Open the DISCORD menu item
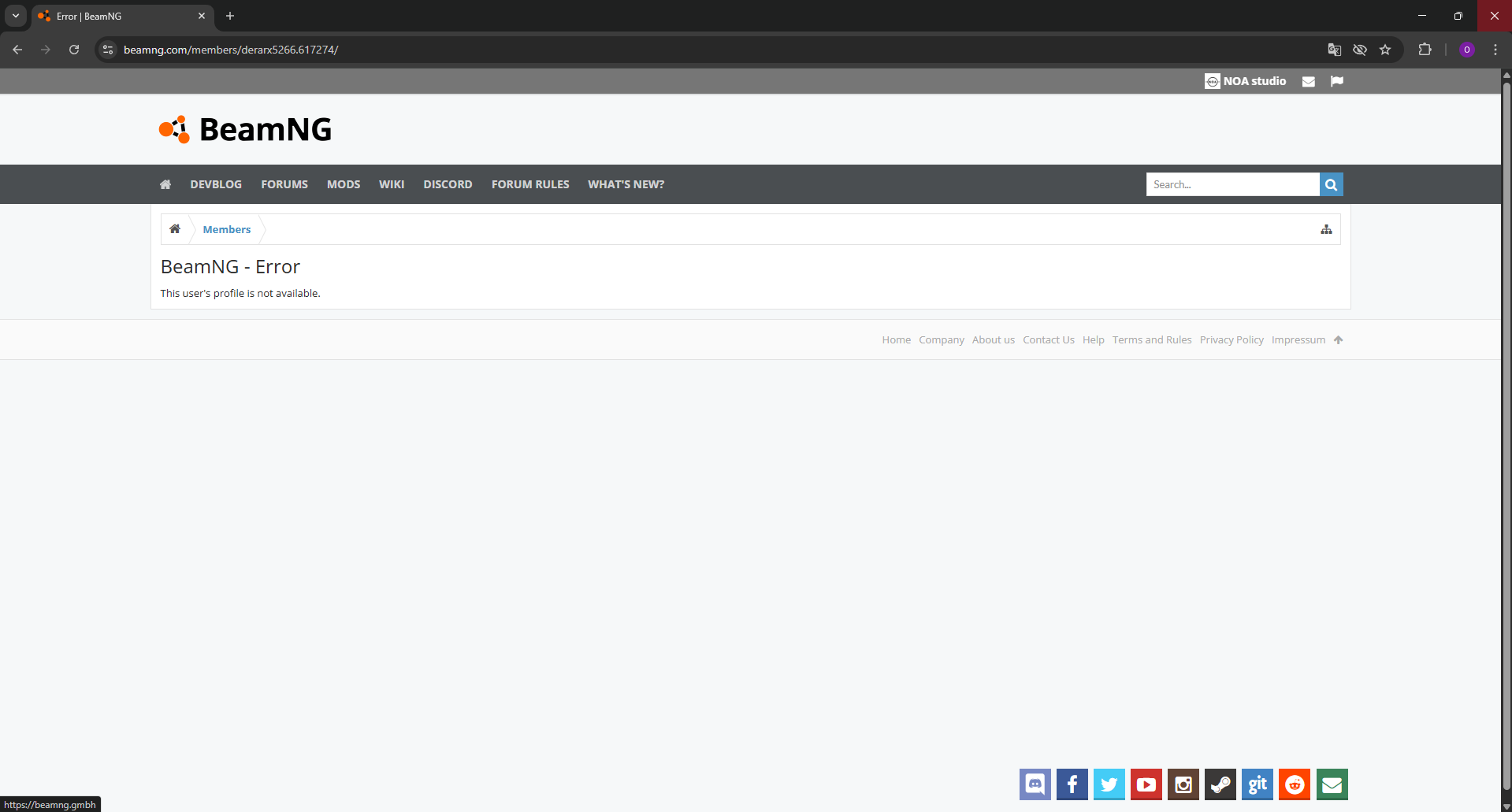The width and height of the screenshot is (1512, 812). [x=448, y=184]
